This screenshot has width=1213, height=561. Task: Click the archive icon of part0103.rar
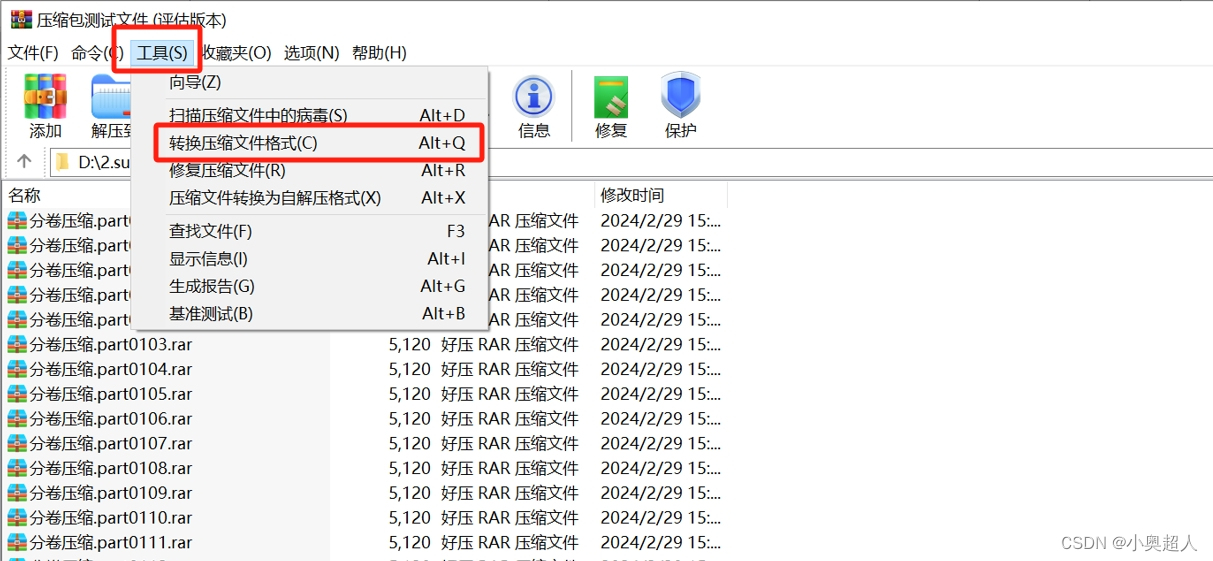pos(17,344)
